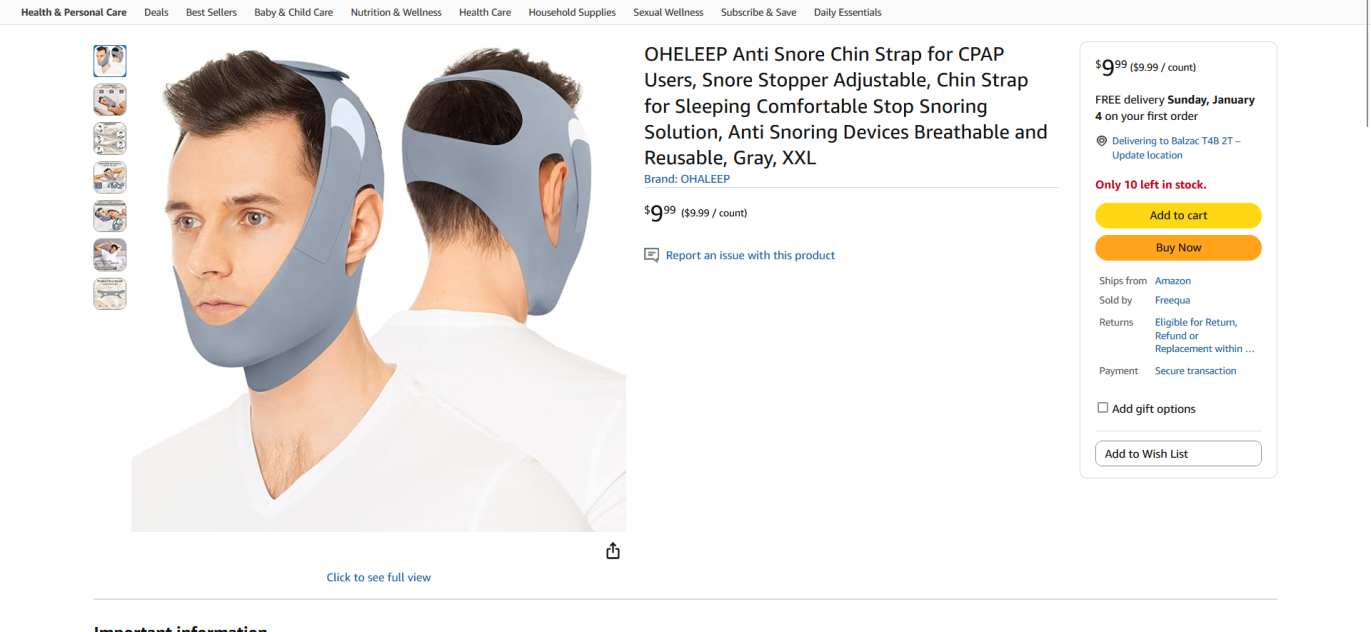Click the report issue speech bubble icon
The width and height of the screenshot is (1371, 632).
652,255
